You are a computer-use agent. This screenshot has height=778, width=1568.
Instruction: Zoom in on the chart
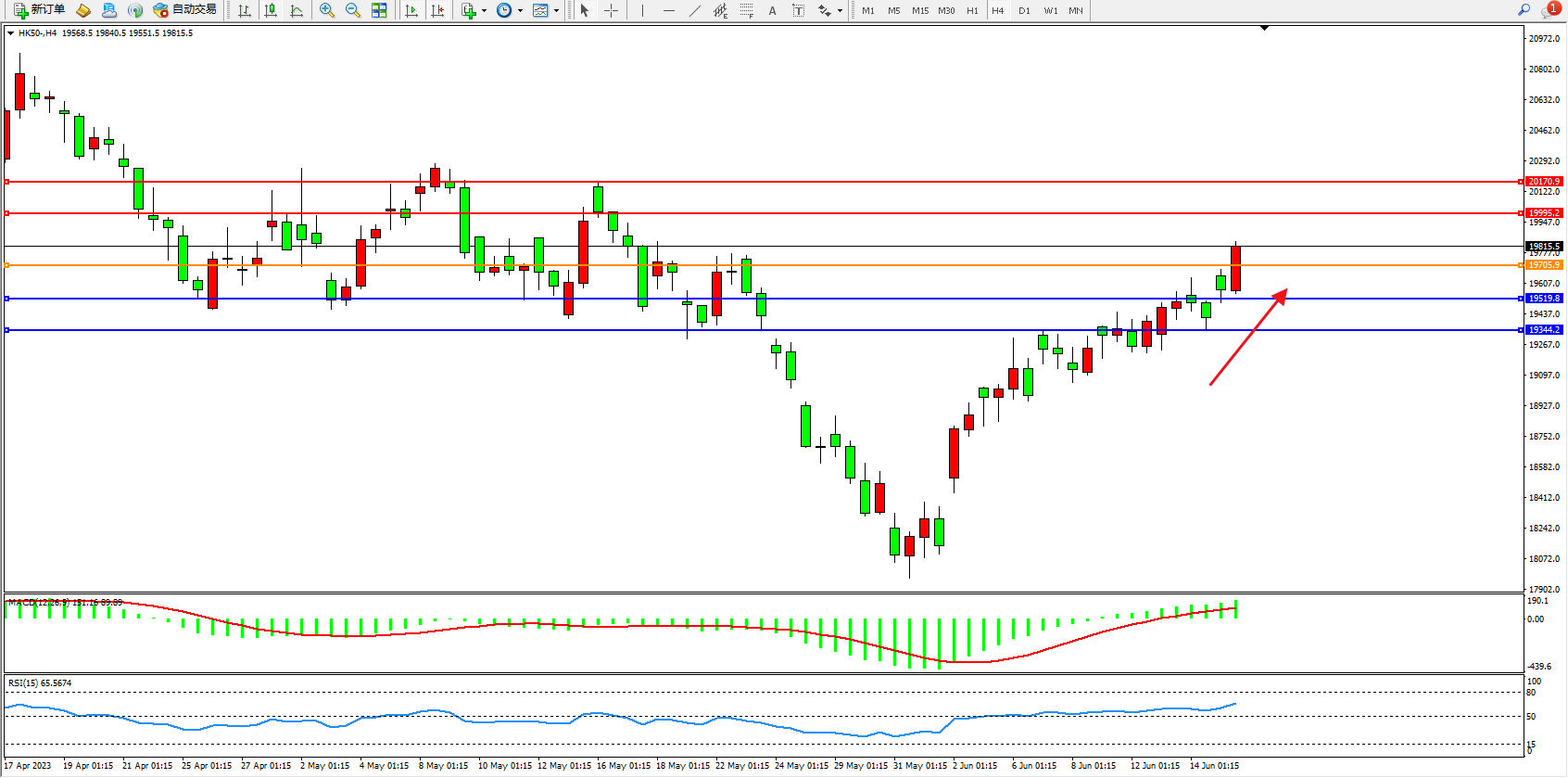pyautogui.click(x=326, y=10)
